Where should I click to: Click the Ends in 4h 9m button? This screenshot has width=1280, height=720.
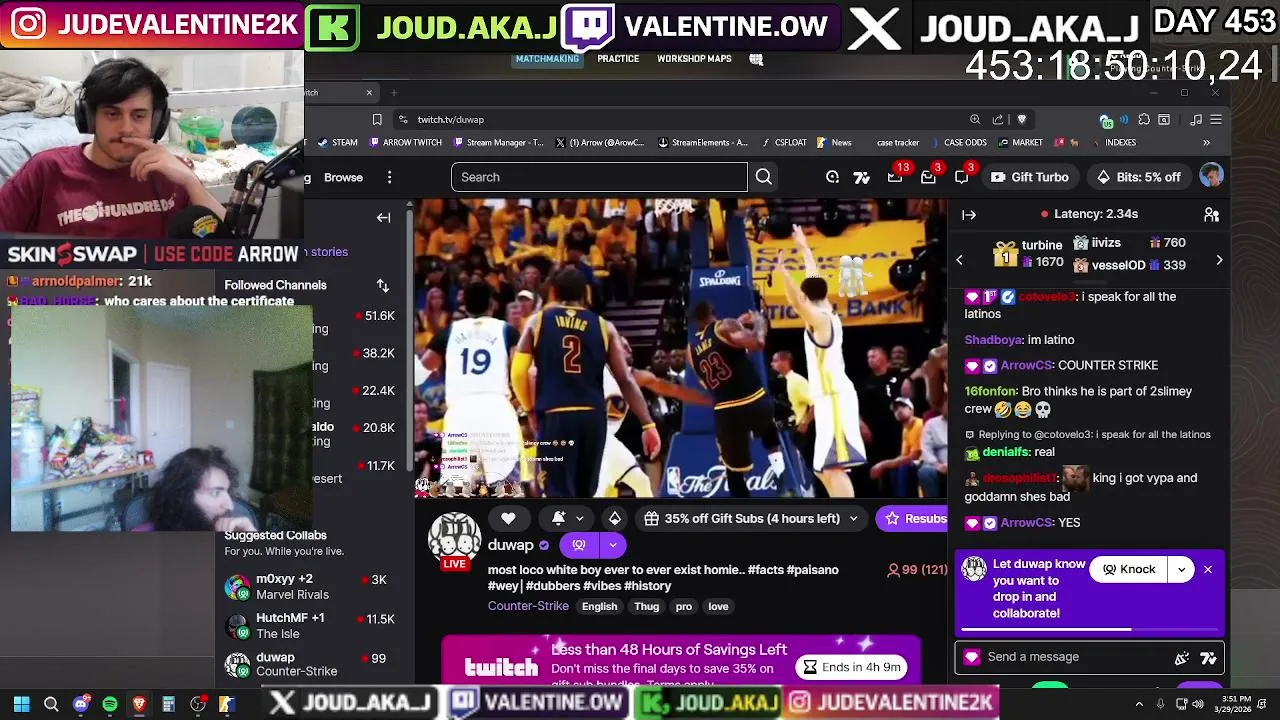pyautogui.click(x=852, y=667)
